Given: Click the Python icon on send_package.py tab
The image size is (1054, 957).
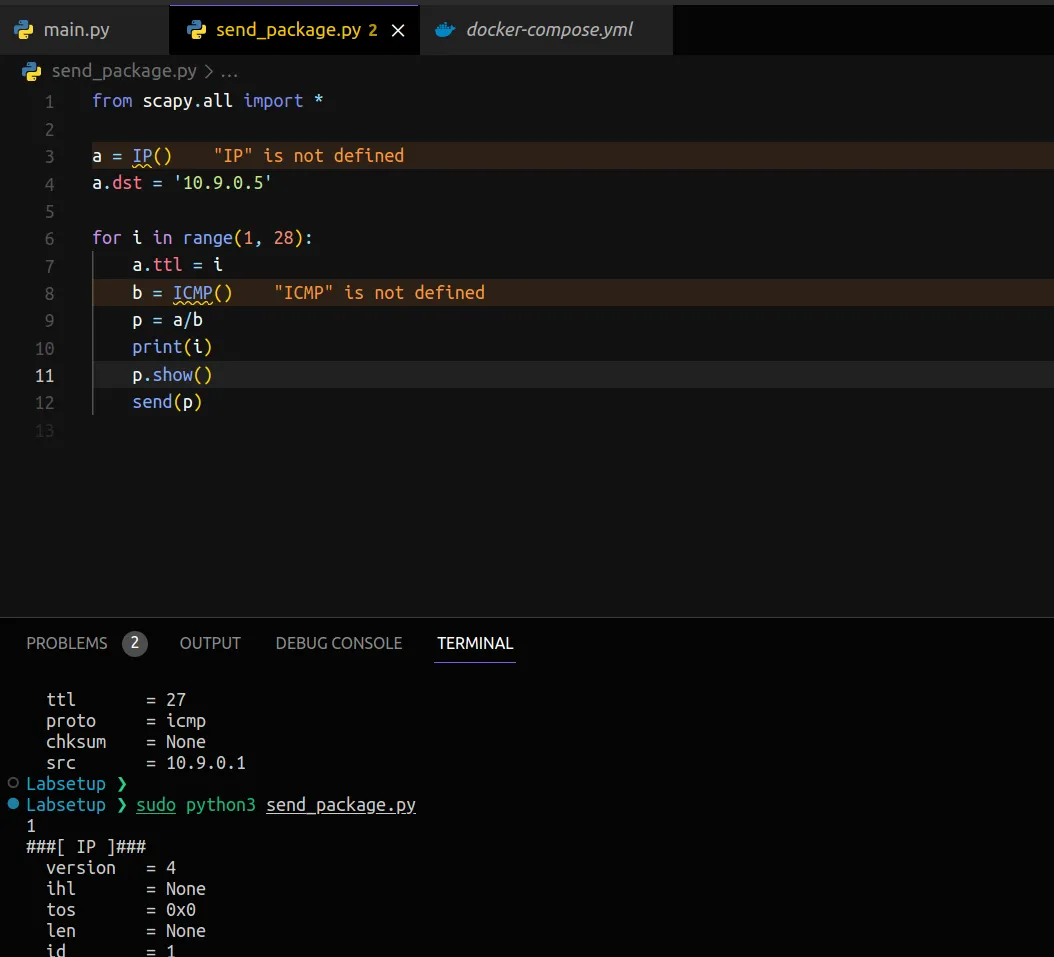Looking at the screenshot, I should 197,30.
